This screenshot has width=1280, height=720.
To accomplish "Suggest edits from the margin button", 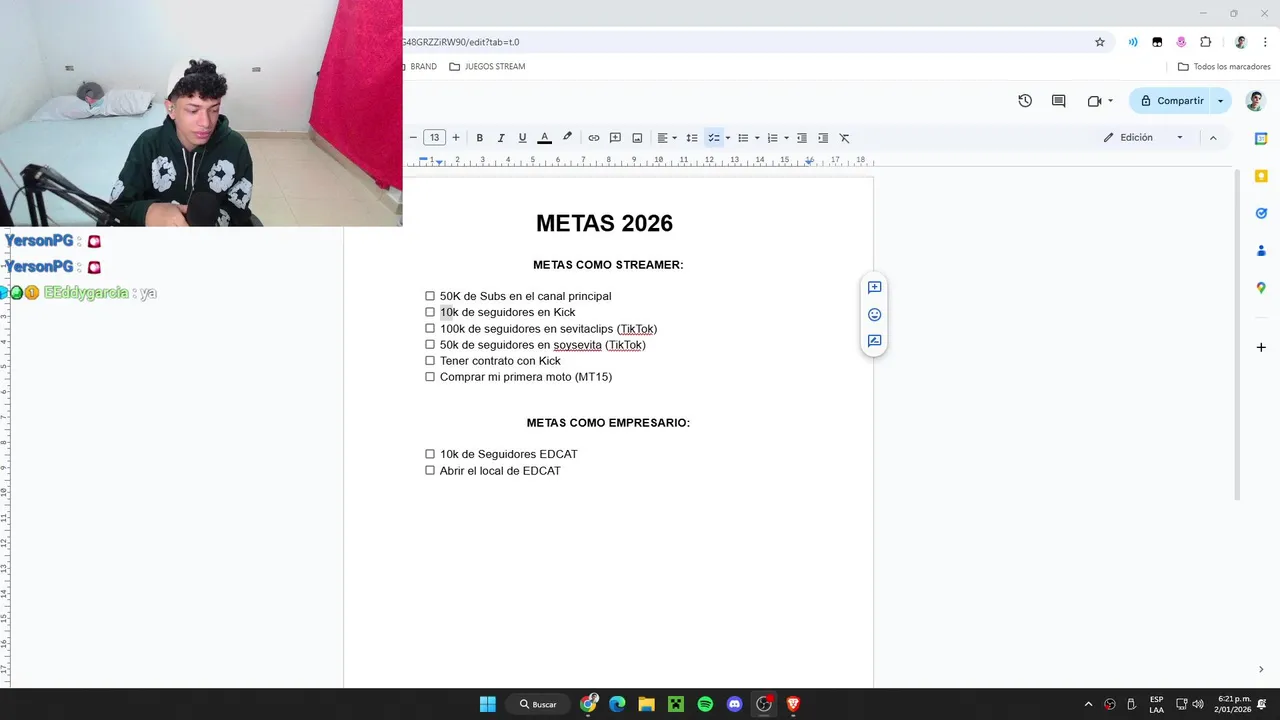I will pos(874,341).
